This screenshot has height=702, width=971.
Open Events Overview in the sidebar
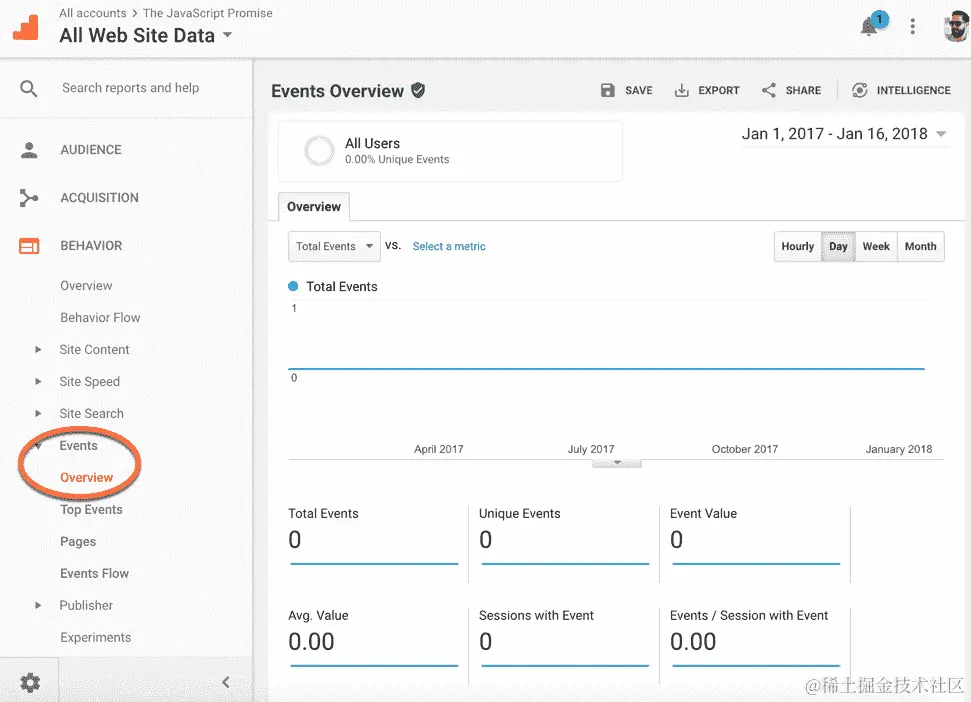(x=86, y=478)
